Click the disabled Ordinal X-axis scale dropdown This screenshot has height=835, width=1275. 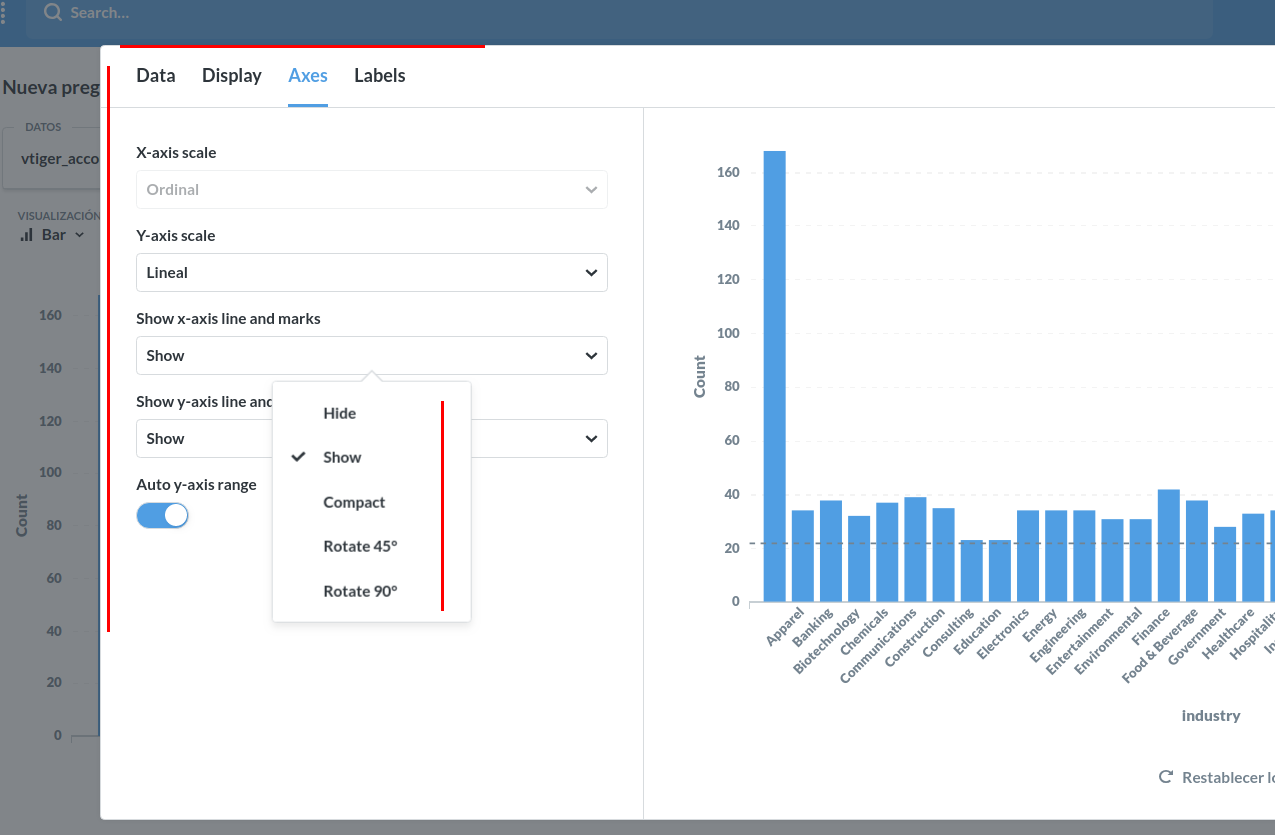pyautogui.click(x=372, y=189)
